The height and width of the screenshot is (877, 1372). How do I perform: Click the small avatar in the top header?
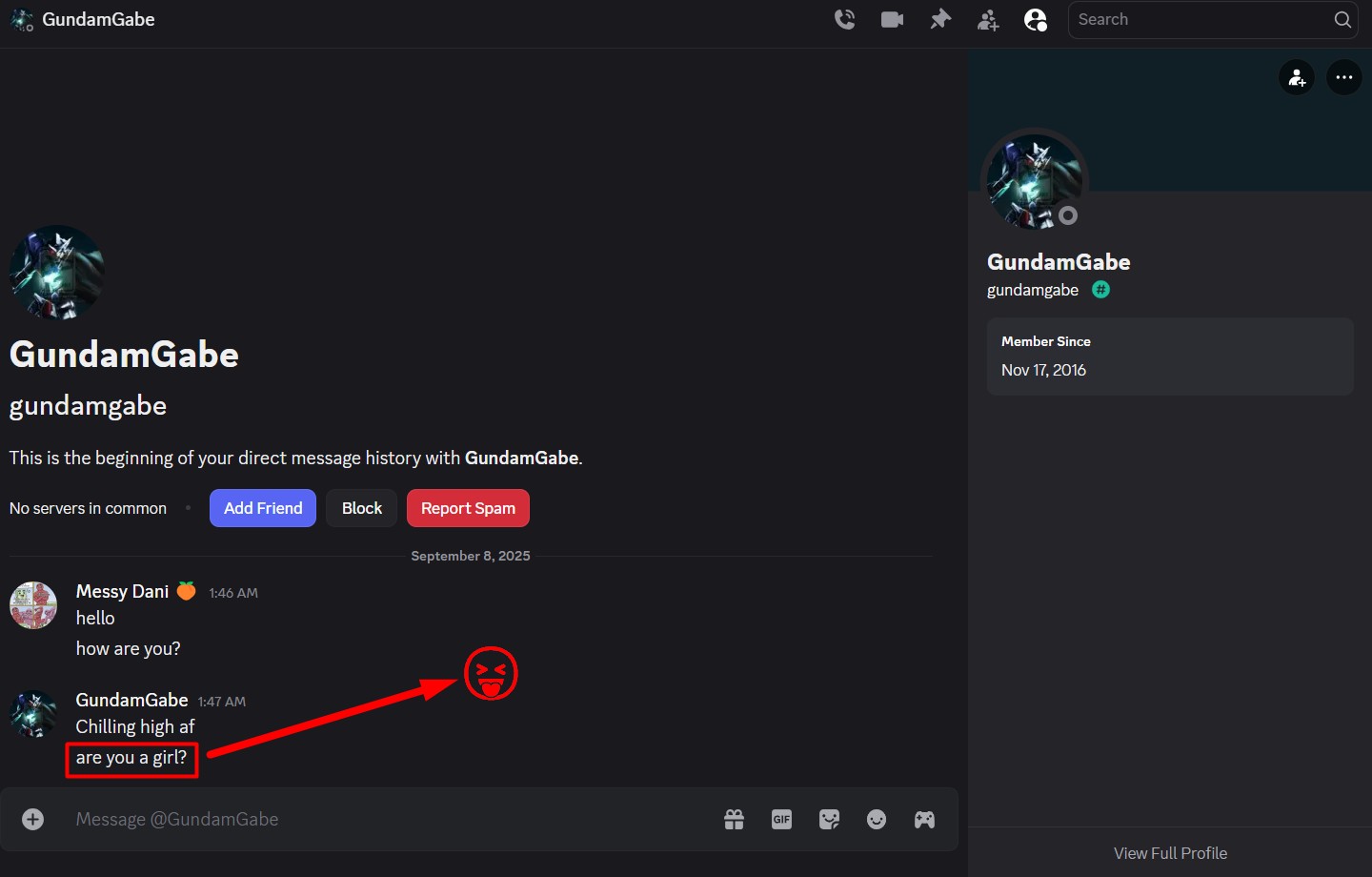pyautogui.click(x=22, y=19)
